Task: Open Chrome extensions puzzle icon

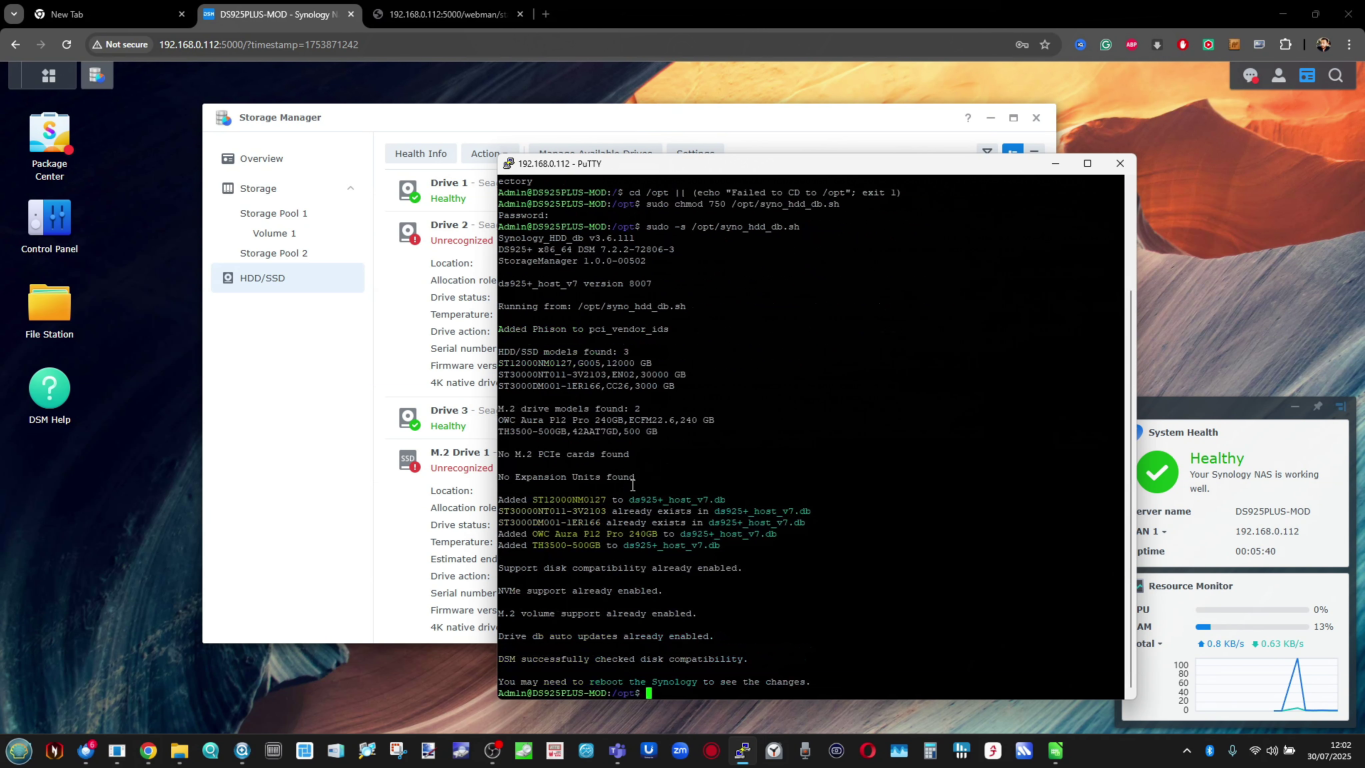Action: point(1286,44)
